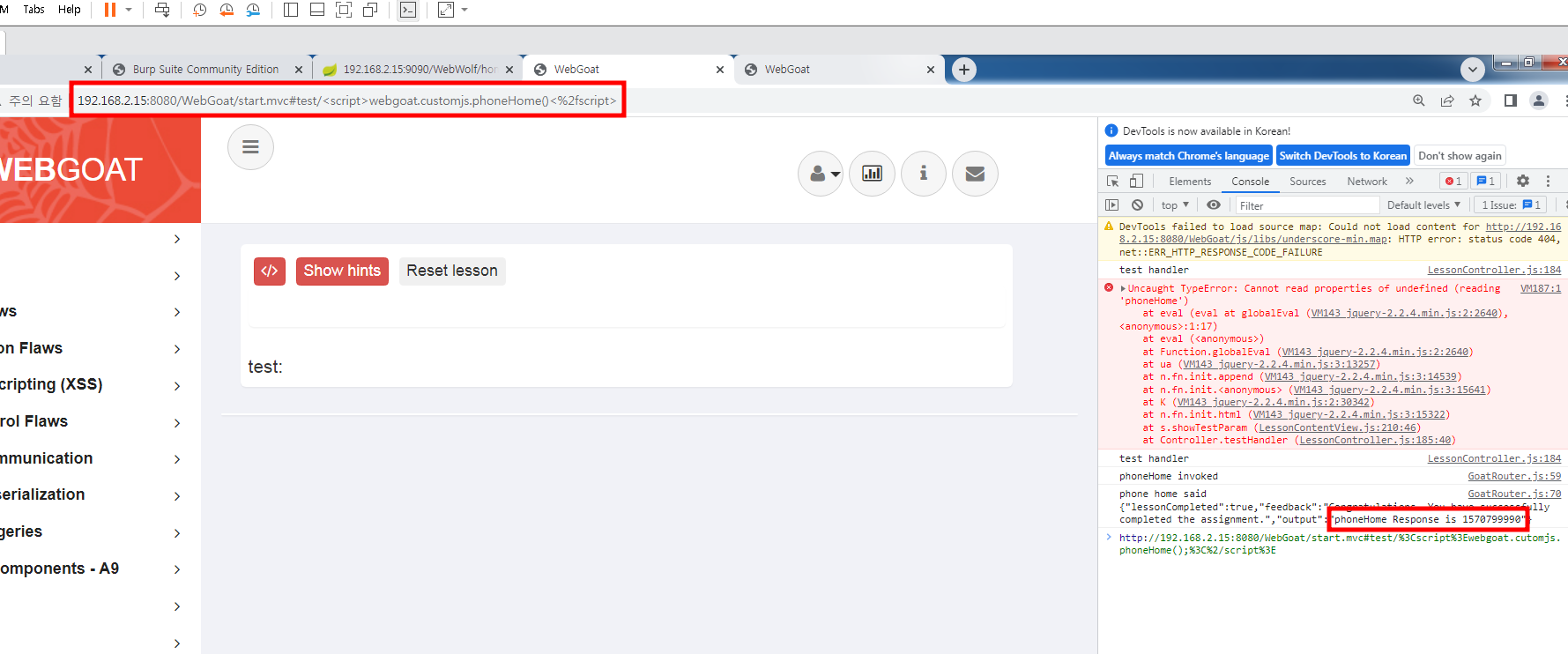This screenshot has width=1568, height=654.
Task: Open the pause button dropdown arrow
Action: (x=129, y=10)
